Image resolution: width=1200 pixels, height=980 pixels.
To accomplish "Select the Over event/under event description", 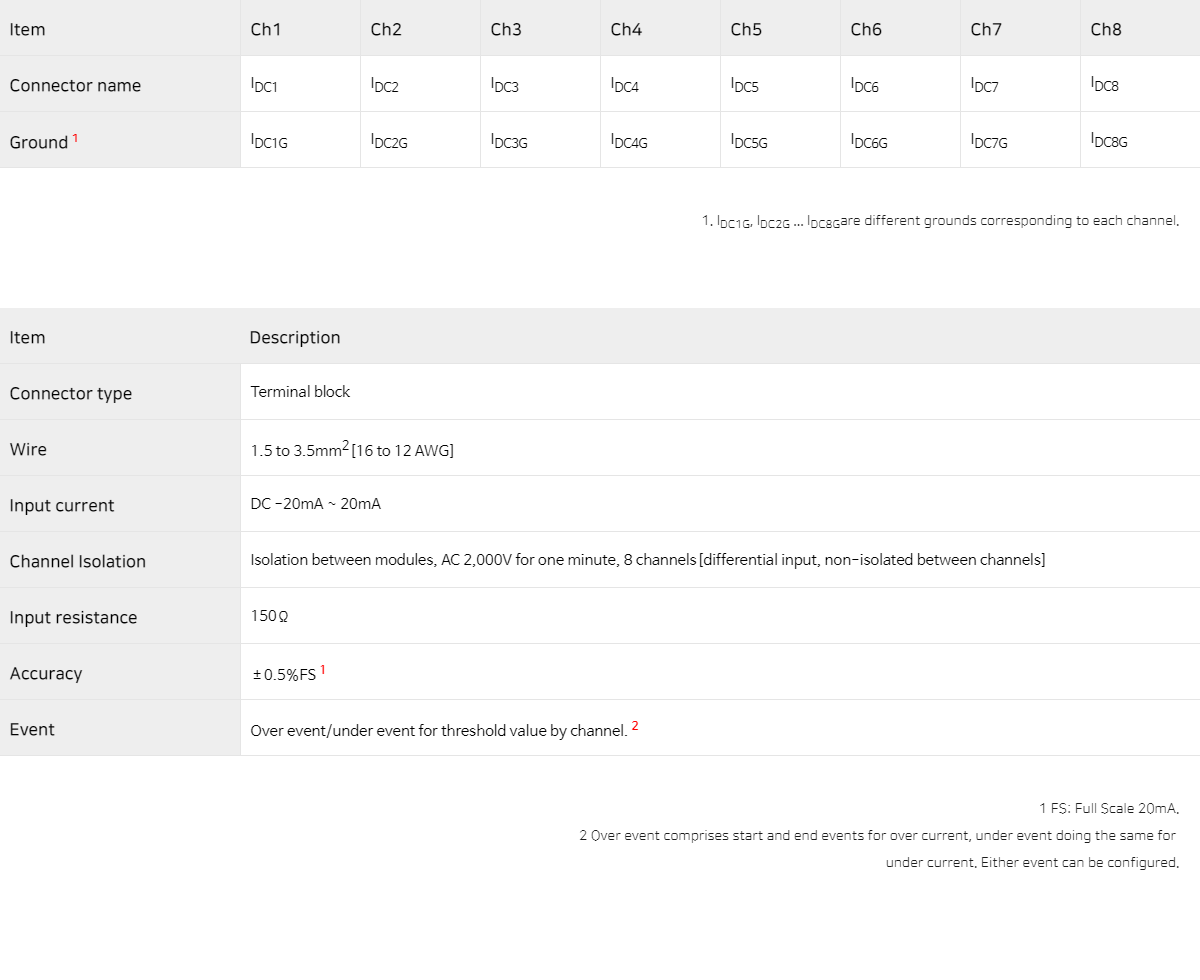I will point(438,730).
